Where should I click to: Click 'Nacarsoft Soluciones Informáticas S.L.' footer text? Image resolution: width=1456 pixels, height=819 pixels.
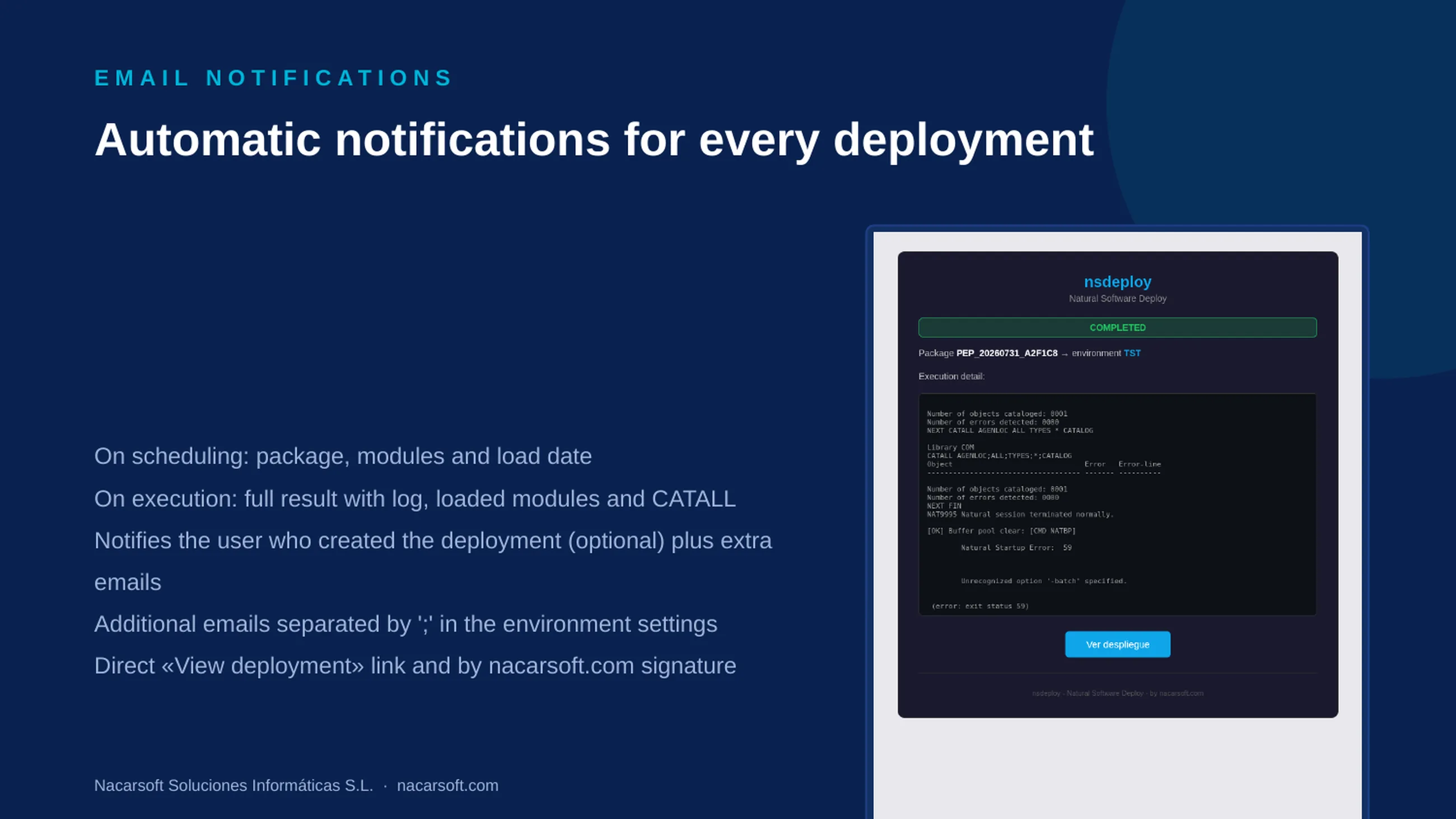(x=234, y=785)
